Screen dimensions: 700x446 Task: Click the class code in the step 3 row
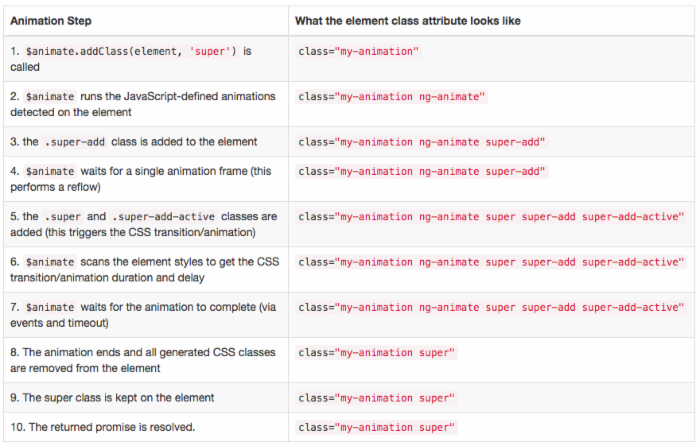click(x=422, y=141)
